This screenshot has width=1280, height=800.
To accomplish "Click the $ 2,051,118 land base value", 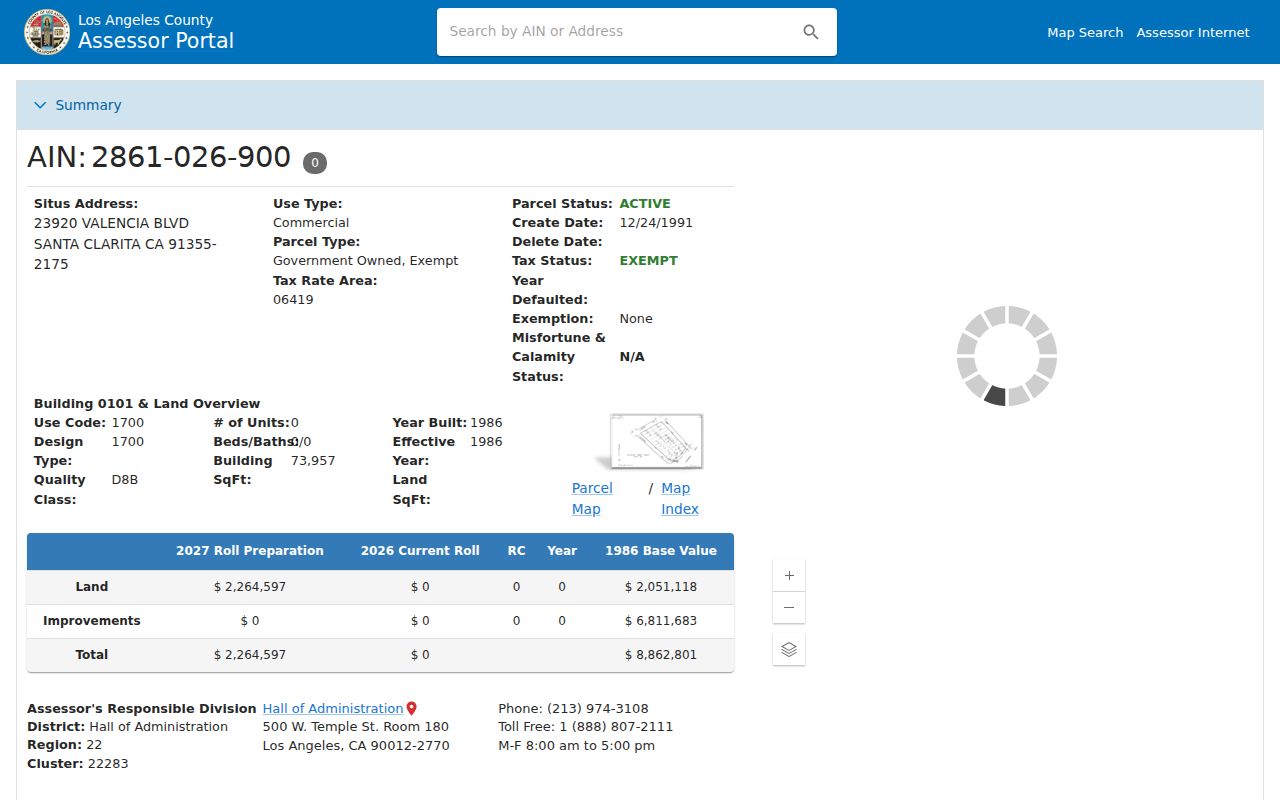I will 661,587.
